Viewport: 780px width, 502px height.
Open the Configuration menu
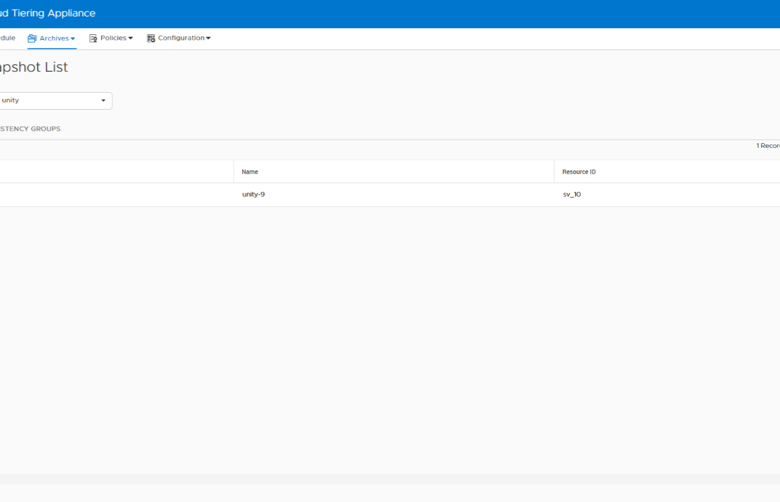pyautogui.click(x=179, y=38)
